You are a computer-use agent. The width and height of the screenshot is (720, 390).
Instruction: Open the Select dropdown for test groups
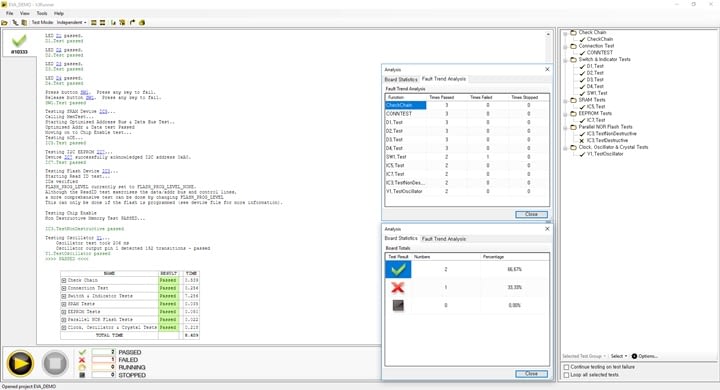coord(619,356)
